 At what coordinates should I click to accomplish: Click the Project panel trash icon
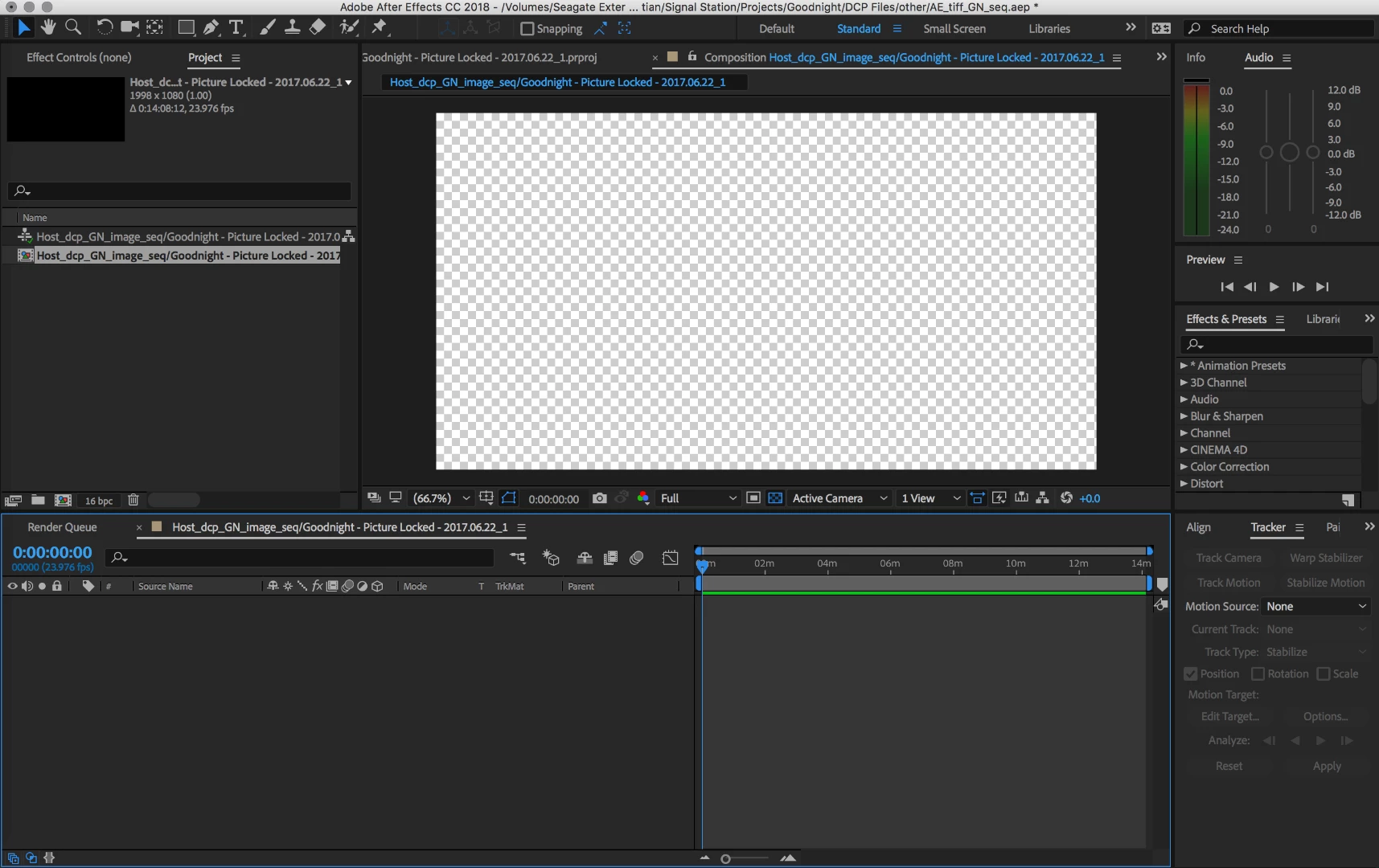tap(133, 500)
